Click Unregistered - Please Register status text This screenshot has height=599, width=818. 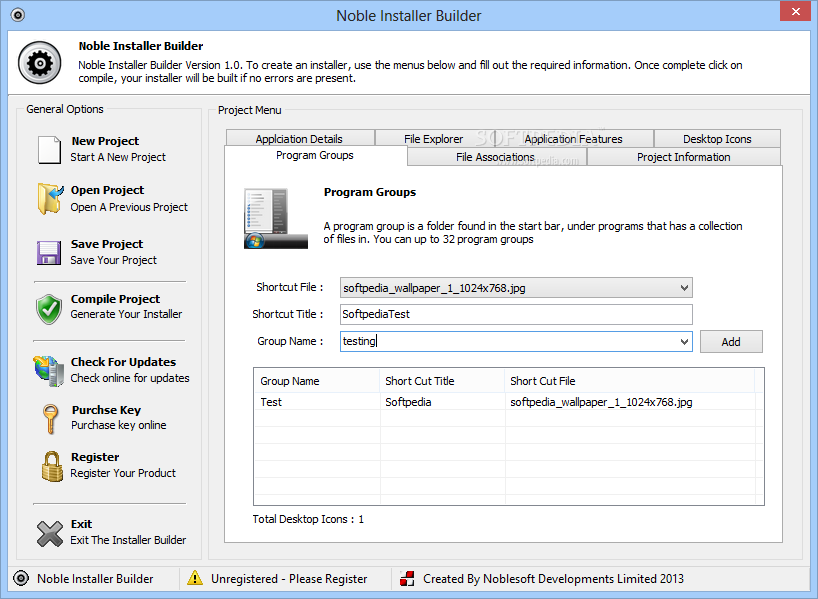289,579
